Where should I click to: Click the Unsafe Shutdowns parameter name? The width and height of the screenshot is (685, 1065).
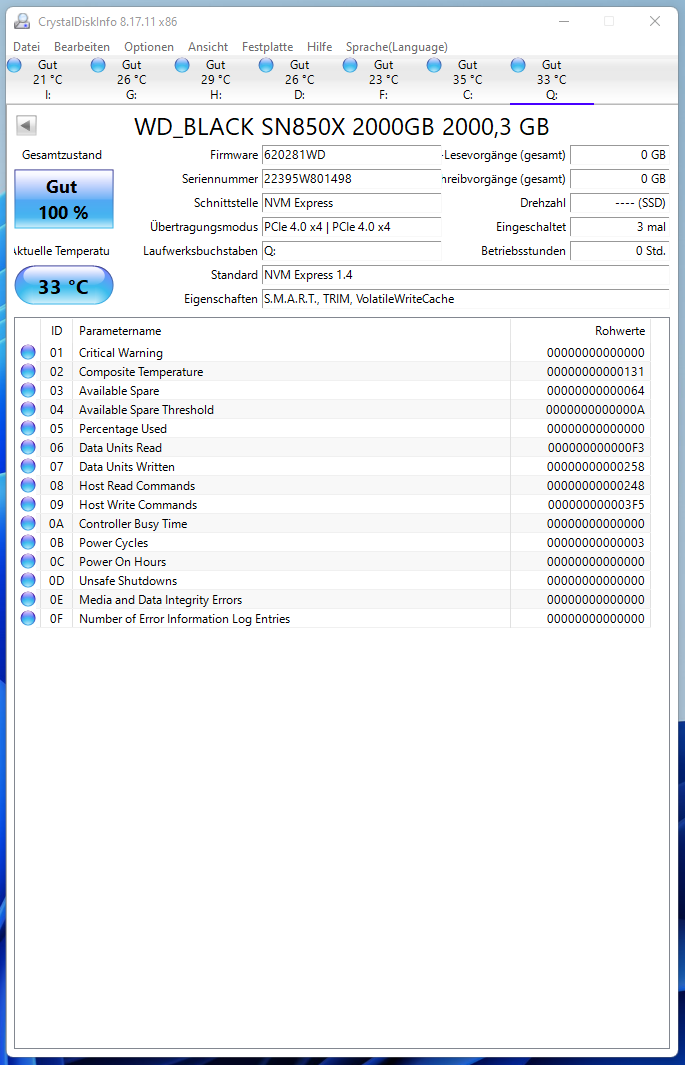click(128, 581)
